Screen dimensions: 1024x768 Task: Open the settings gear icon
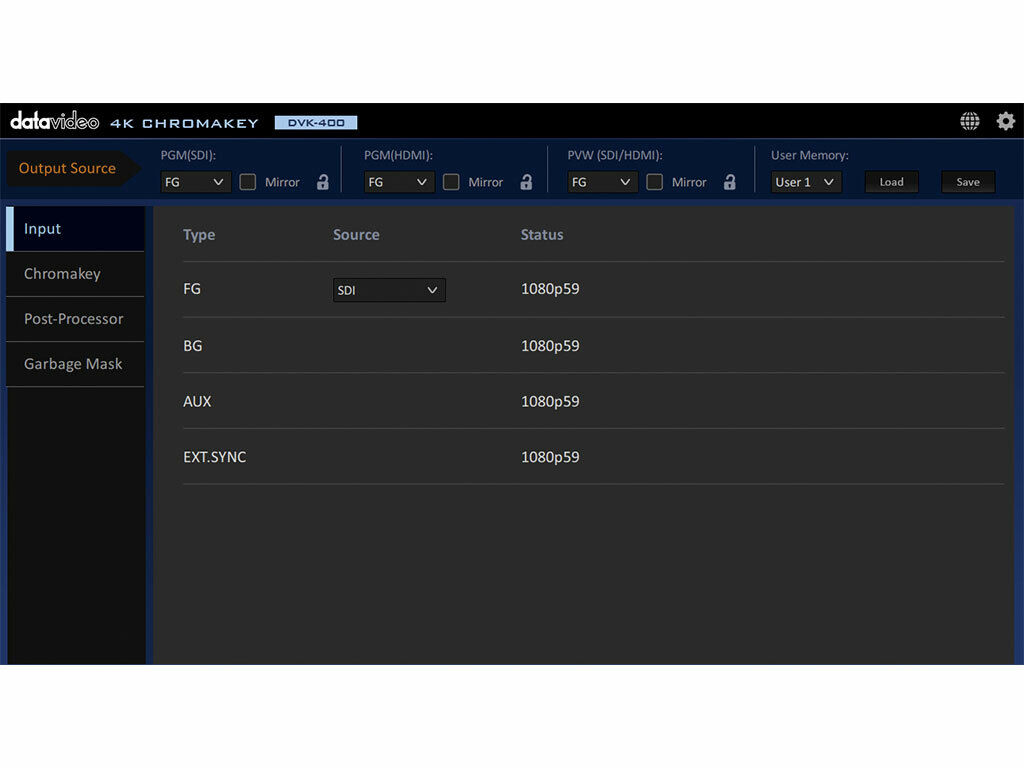[1005, 122]
